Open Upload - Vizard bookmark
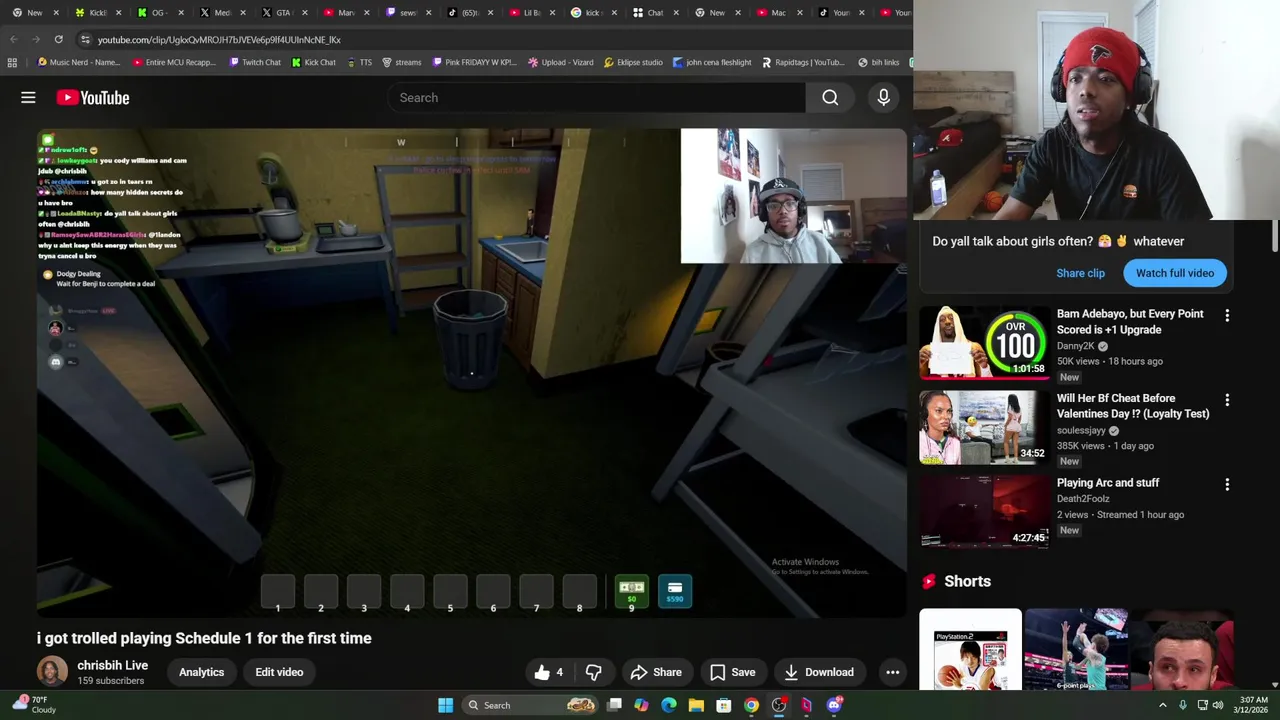 pyautogui.click(x=560, y=62)
